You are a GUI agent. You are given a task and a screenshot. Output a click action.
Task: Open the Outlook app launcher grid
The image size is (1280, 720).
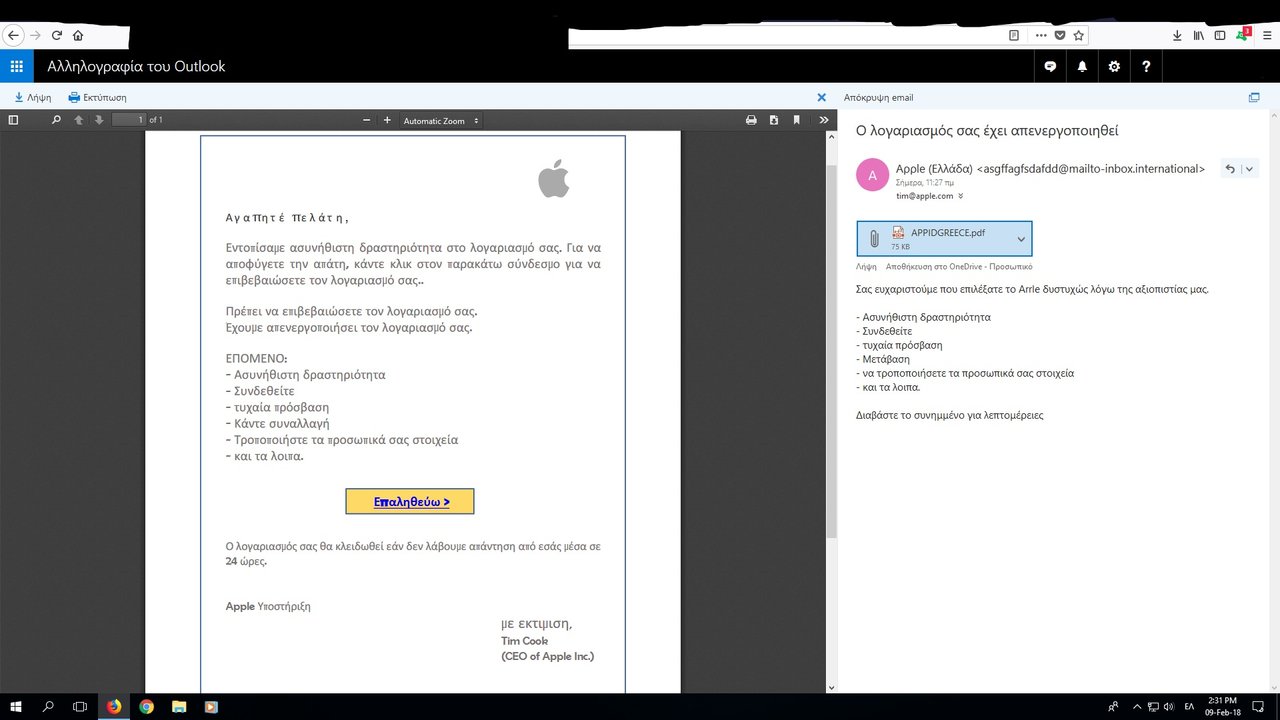pos(16,67)
